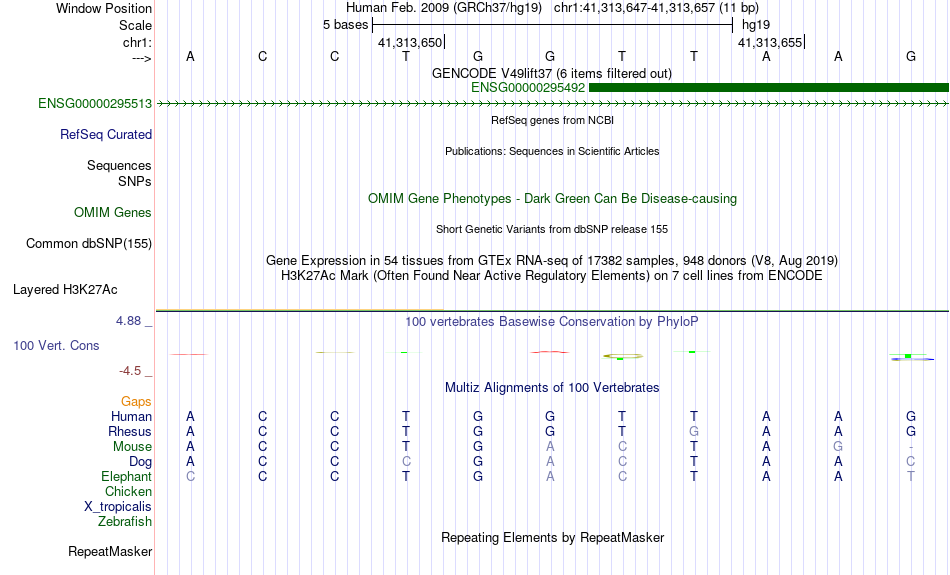Click the Mouse alignment row label

point(132,447)
